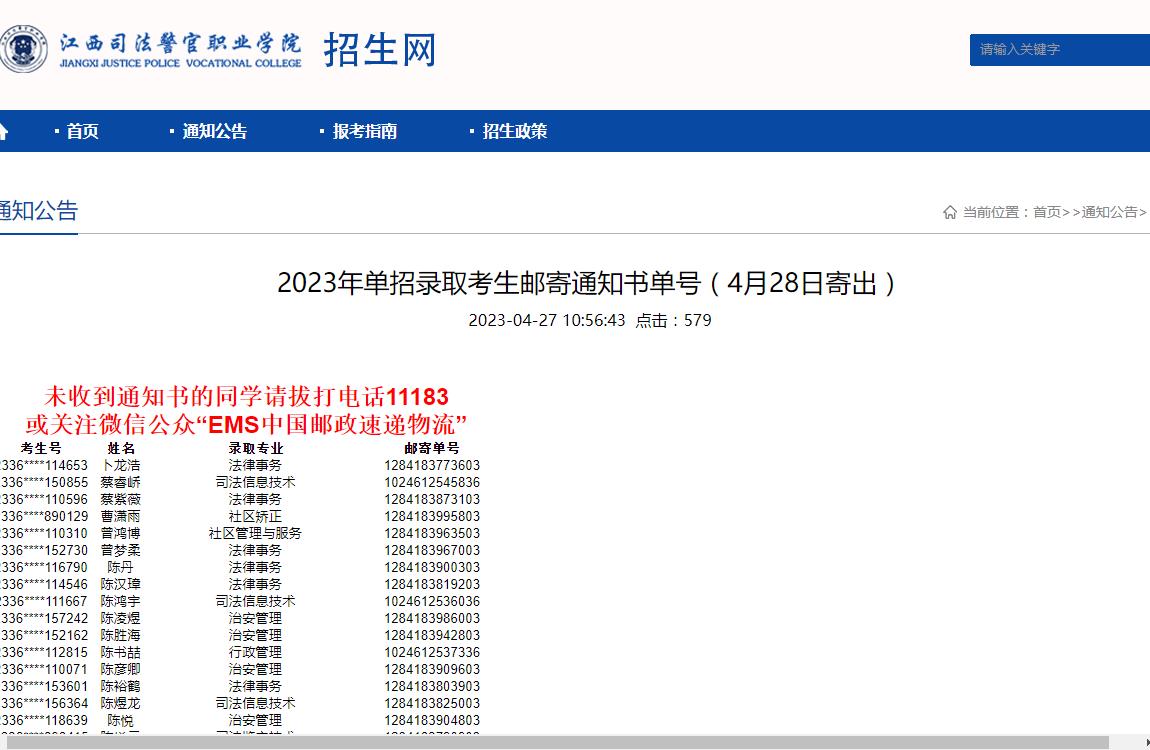1150x750 pixels.
Task: Open the 招生政策 menu item
Action: pyautogui.click(x=515, y=131)
